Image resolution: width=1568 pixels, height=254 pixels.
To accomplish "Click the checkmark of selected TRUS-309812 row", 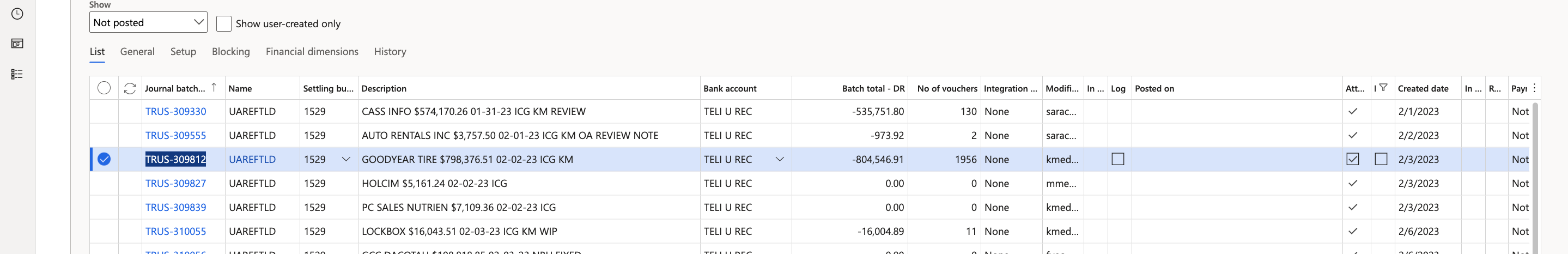I will pos(104,159).
